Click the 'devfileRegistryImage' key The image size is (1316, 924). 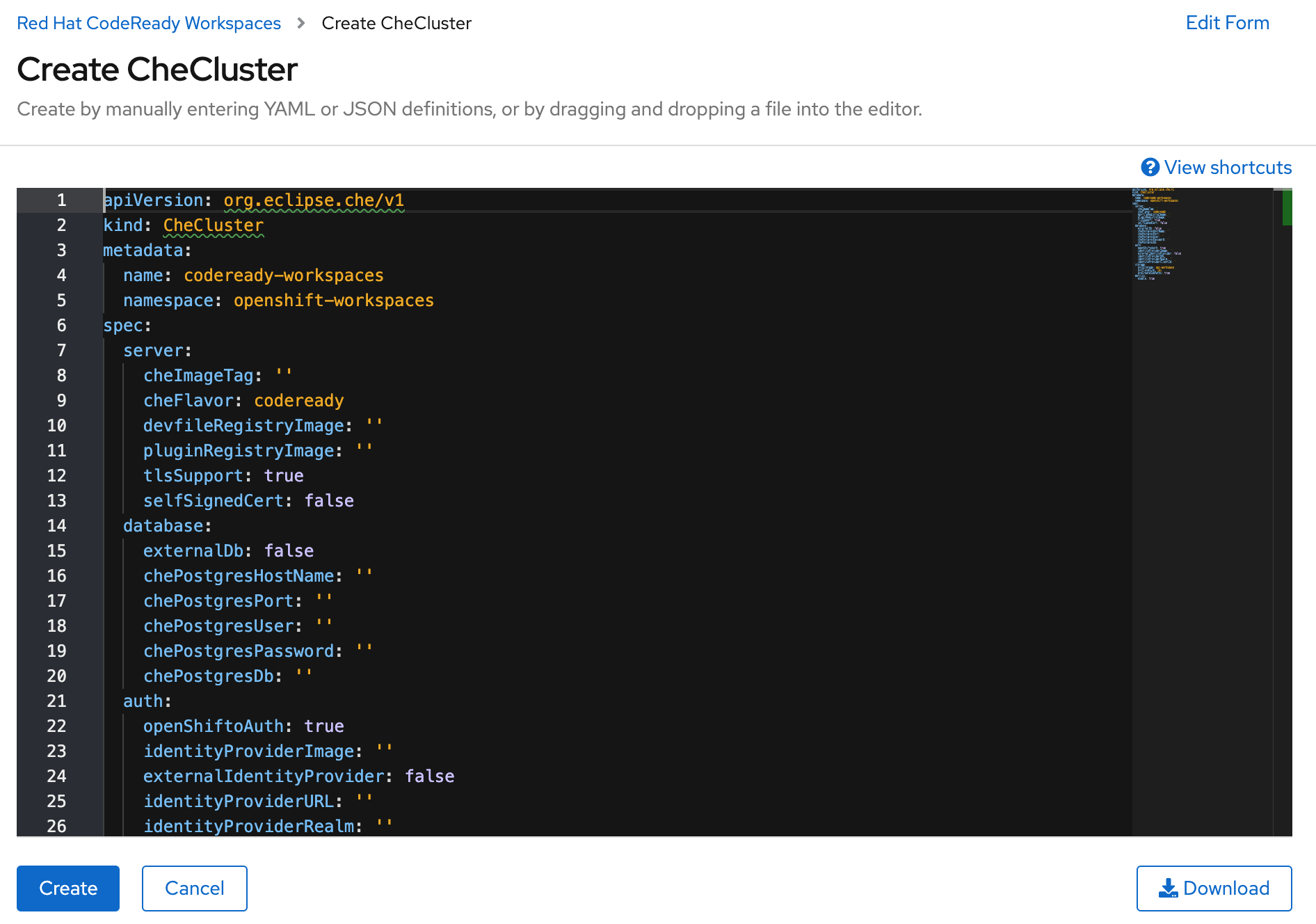[243, 426]
